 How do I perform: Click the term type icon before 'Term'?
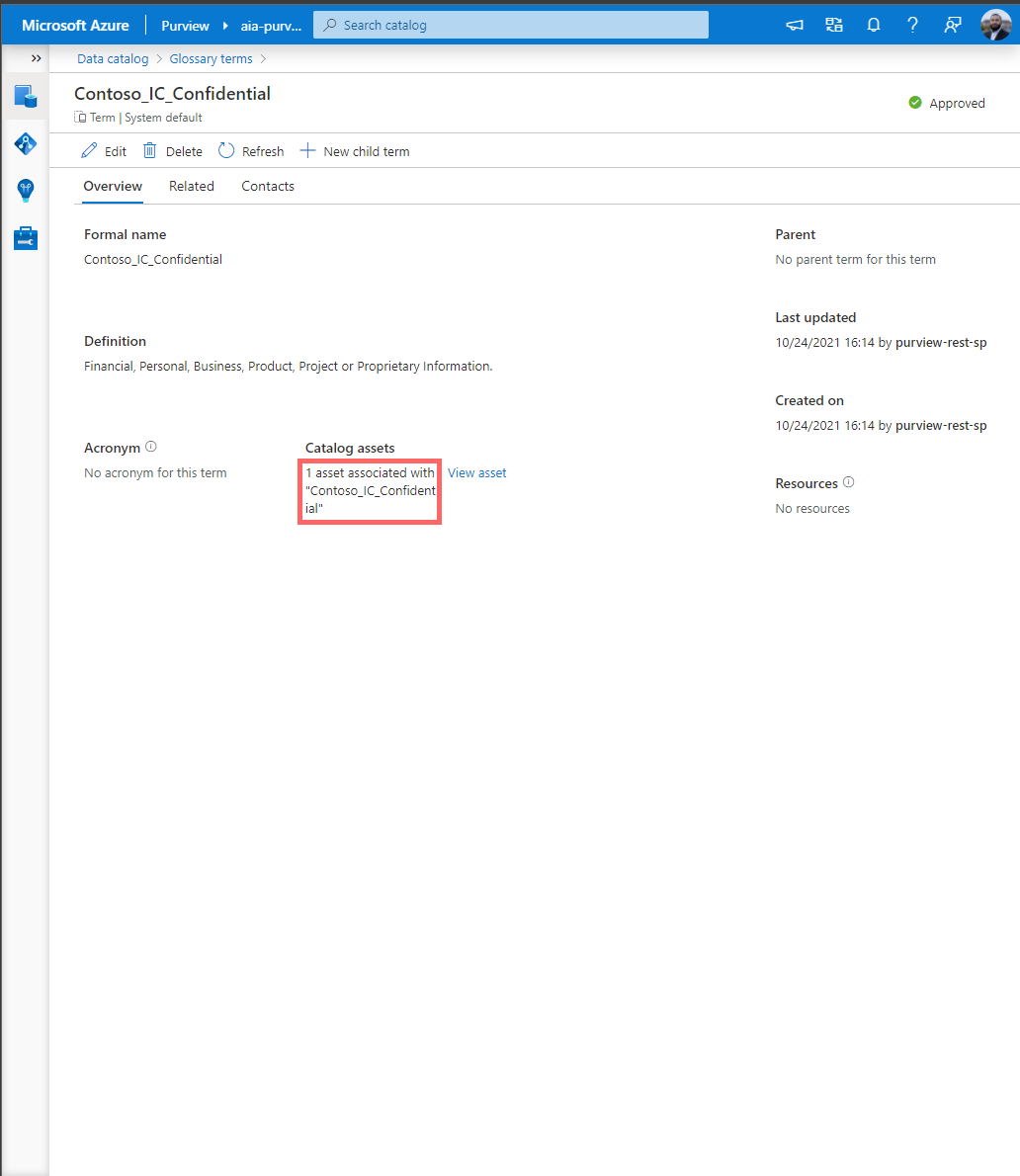80,117
